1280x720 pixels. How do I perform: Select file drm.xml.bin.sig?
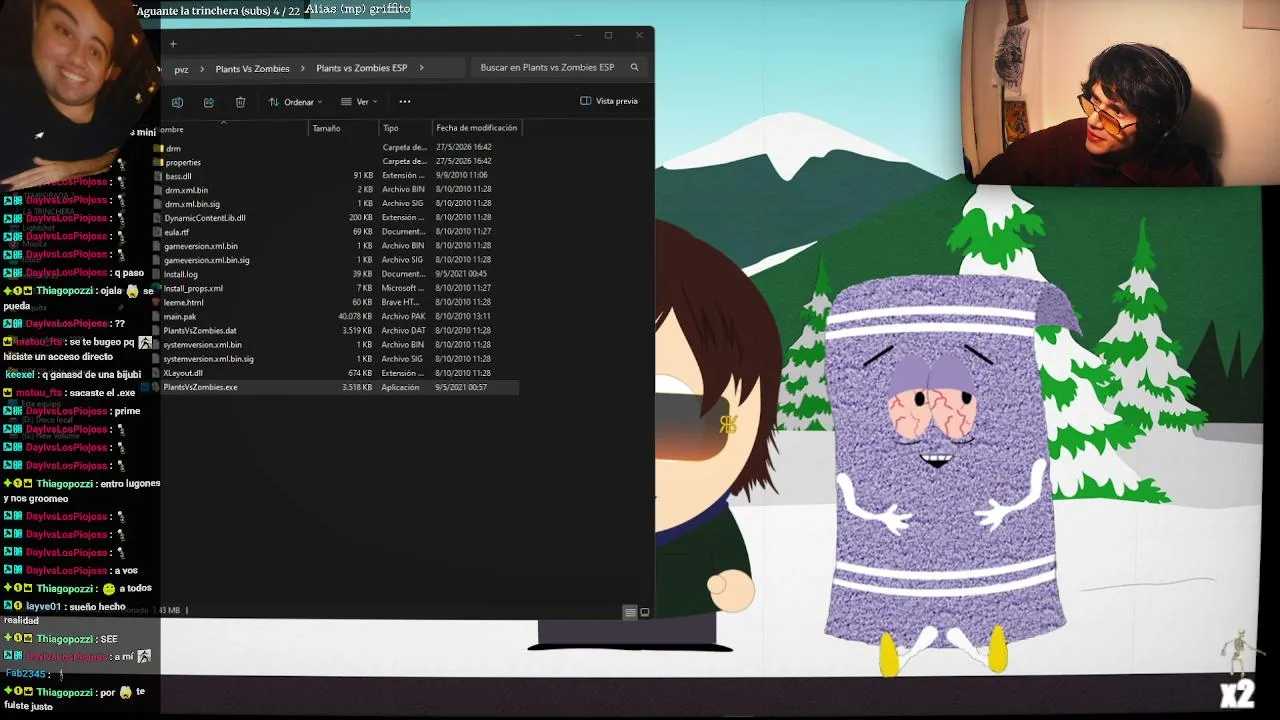point(192,204)
